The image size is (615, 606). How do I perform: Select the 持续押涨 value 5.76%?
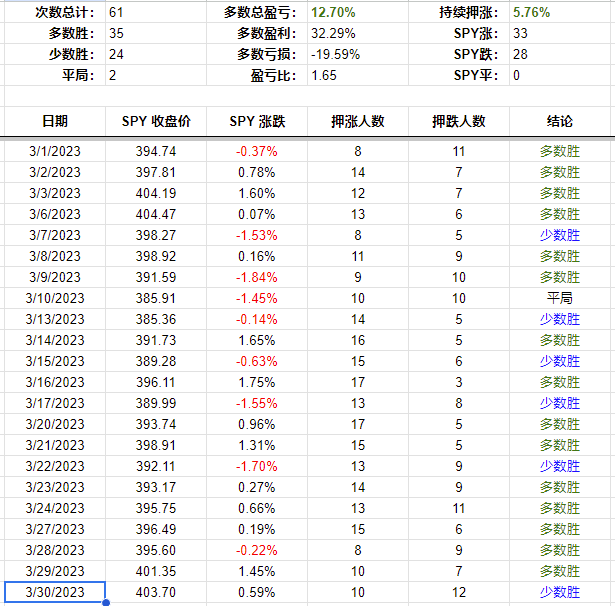tap(560, 12)
